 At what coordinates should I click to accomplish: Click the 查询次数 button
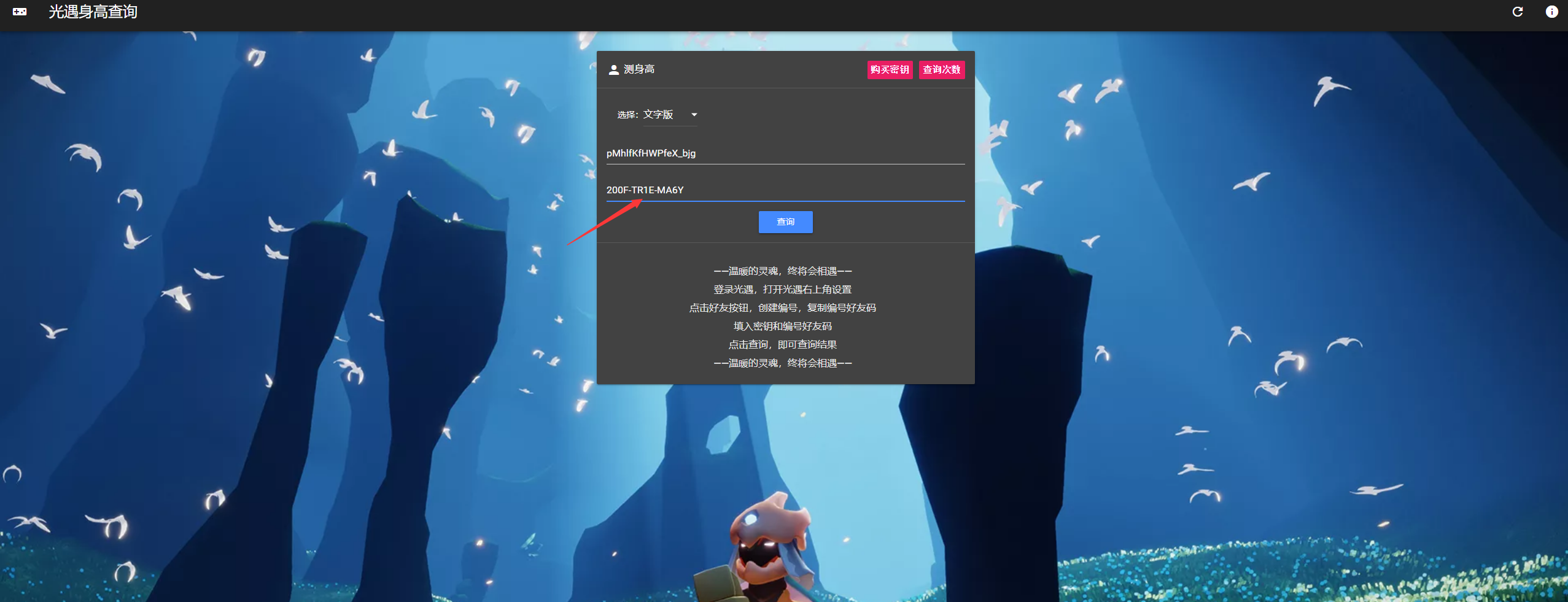(x=941, y=70)
